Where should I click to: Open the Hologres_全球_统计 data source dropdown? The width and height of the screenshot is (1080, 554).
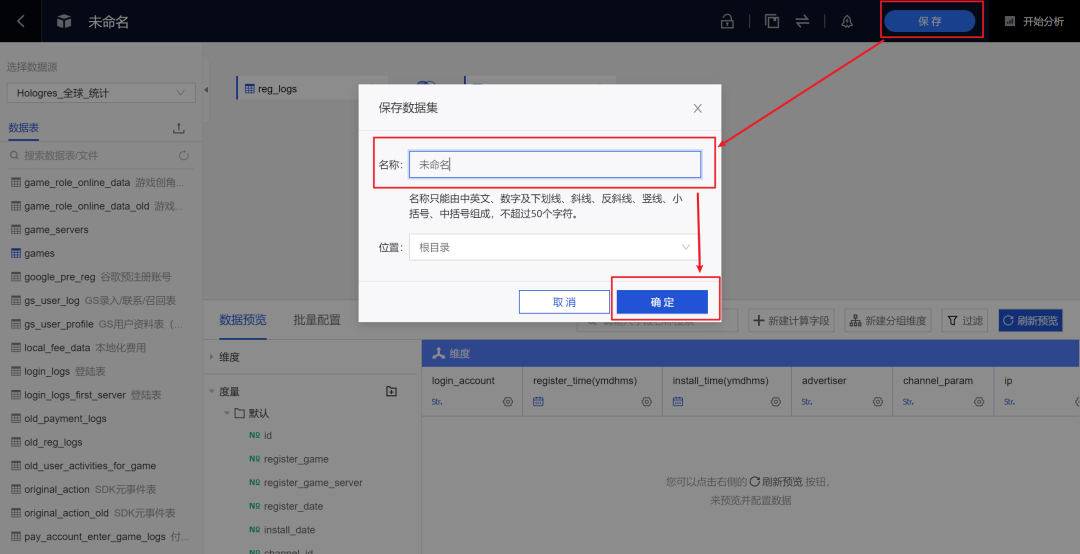[x=101, y=92]
